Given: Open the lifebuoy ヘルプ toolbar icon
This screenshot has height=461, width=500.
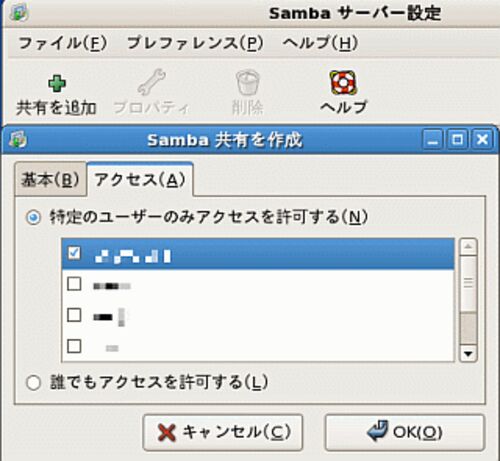Looking at the screenshot, I should 343,82.
